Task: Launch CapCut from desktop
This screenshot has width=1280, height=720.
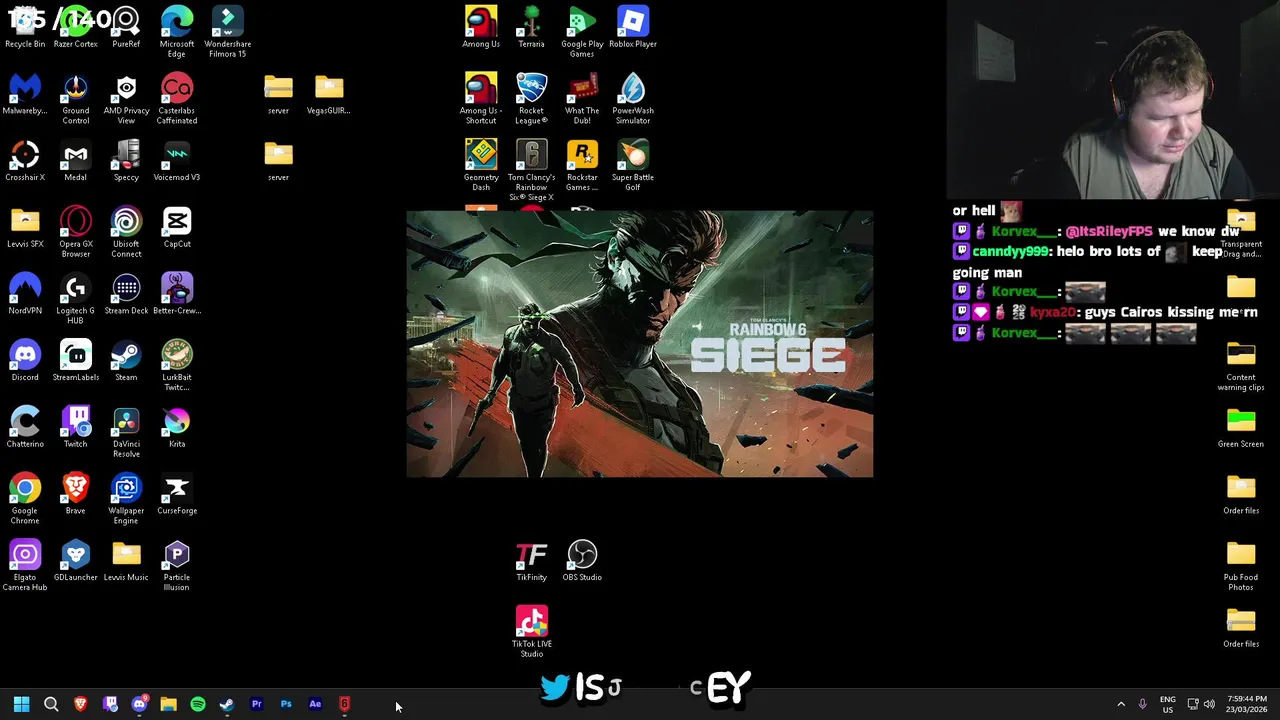Action: pos(177,228)
